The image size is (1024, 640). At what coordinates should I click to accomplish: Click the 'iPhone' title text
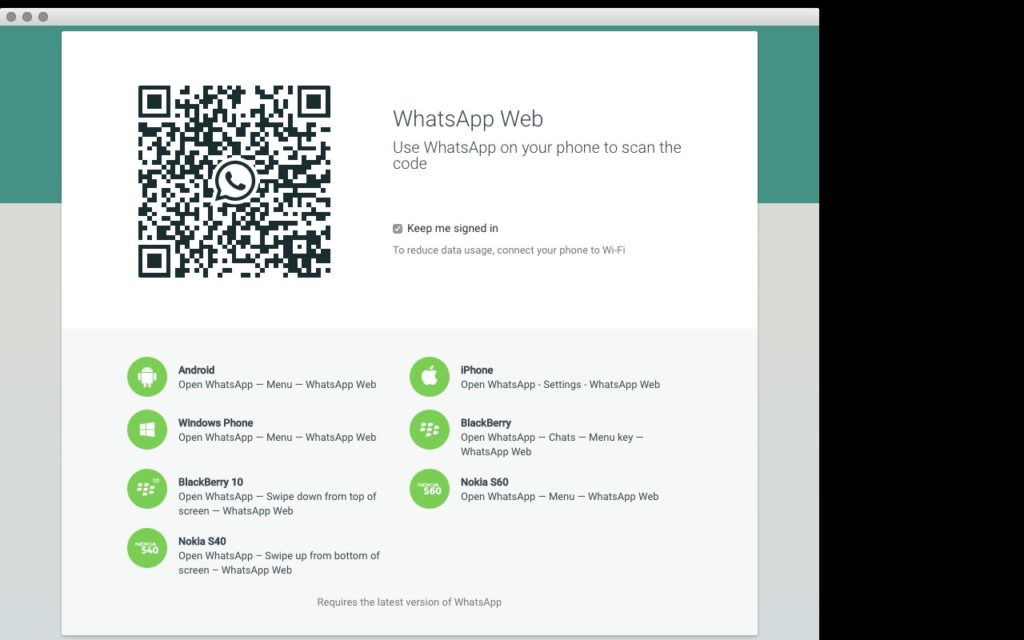pyautogui.click(x=477, y=370)
